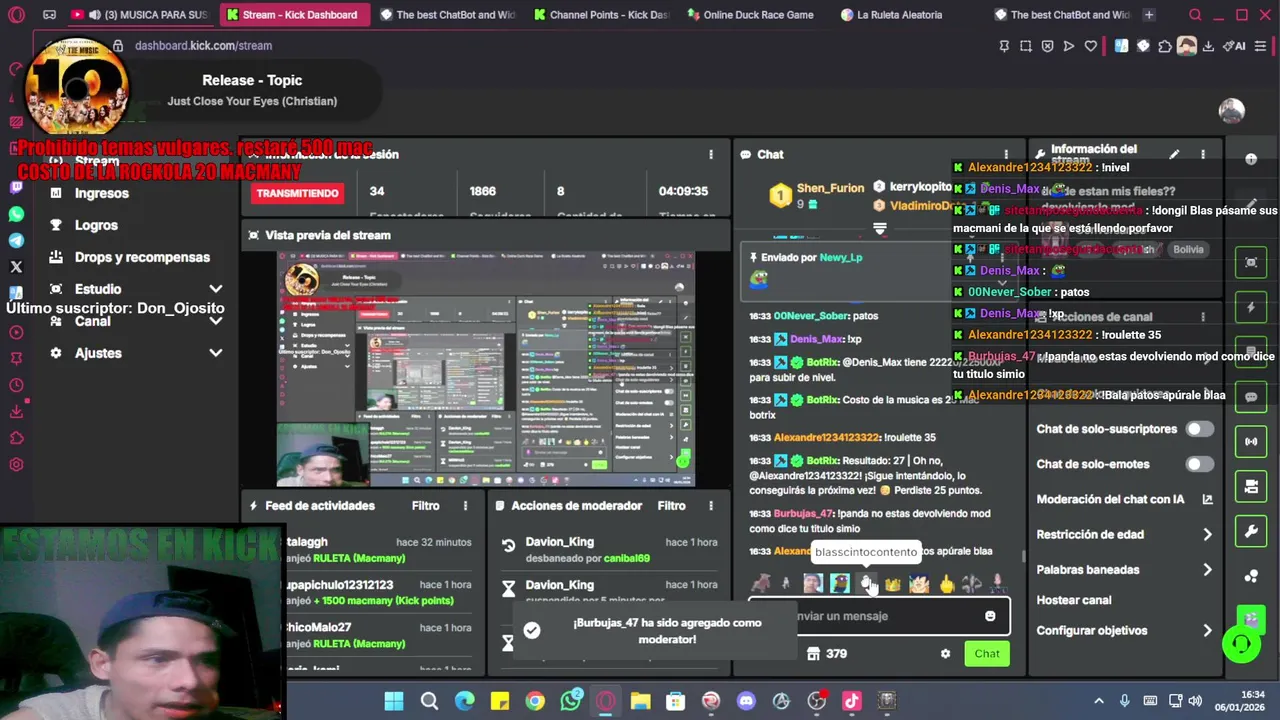Viewport: 1280px width, 720px height.
Task: Open the Feed de actividades Filtro dropdown
Action: click(x=425, y=506)
